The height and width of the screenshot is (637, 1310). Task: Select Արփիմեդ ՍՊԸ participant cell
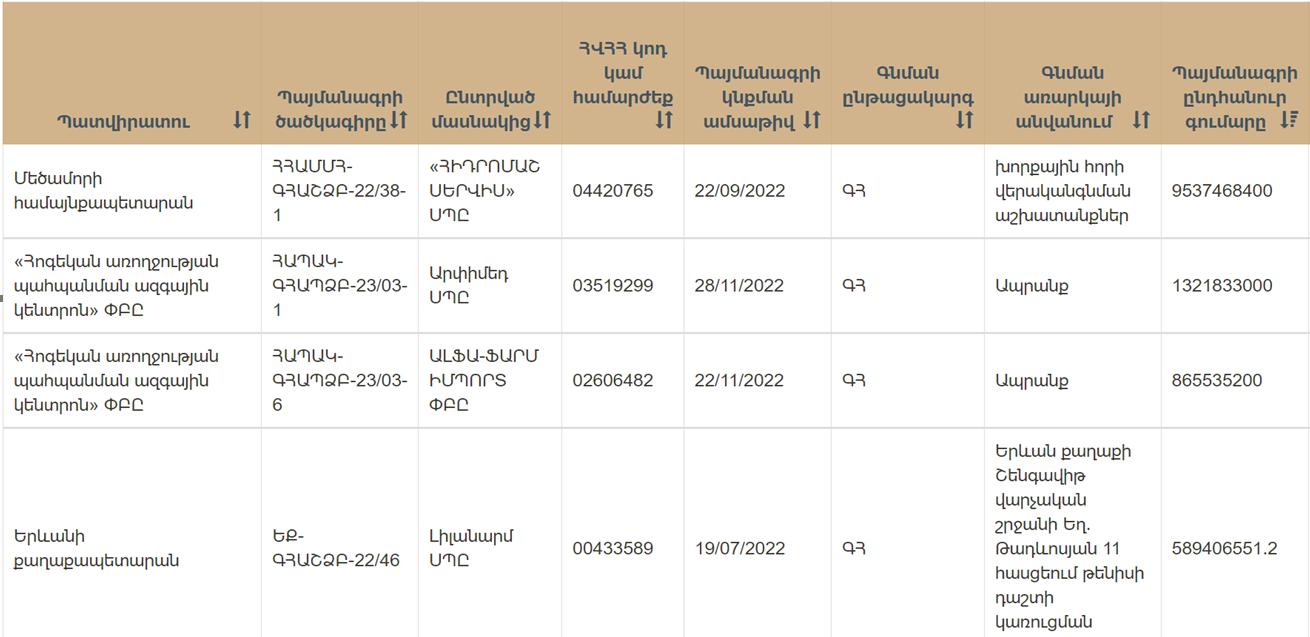(x=490, y=286)
